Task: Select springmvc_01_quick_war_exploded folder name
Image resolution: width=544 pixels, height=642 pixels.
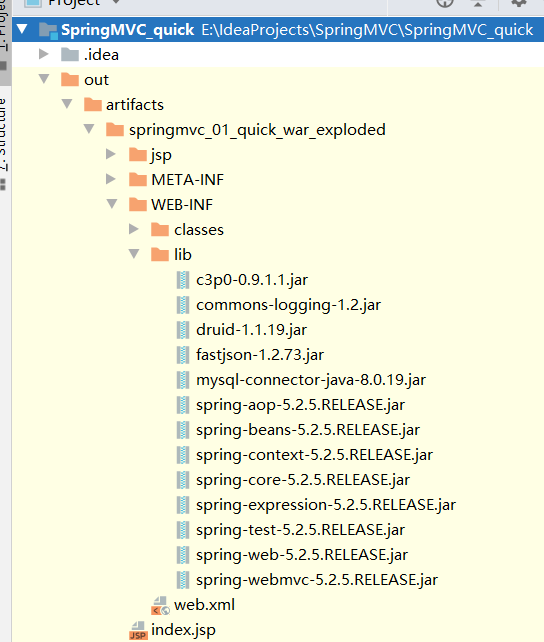Action: [x=257, y=130]
